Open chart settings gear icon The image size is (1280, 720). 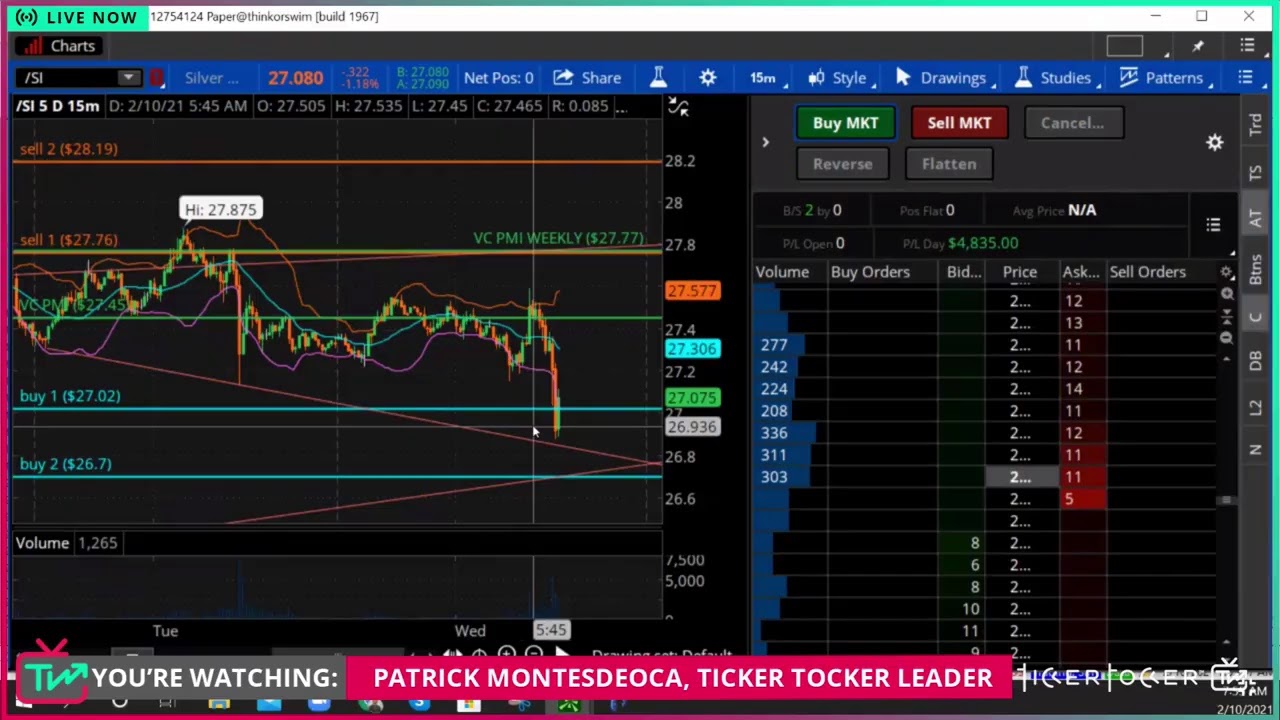pyautogui.click(x=708, y=78)
